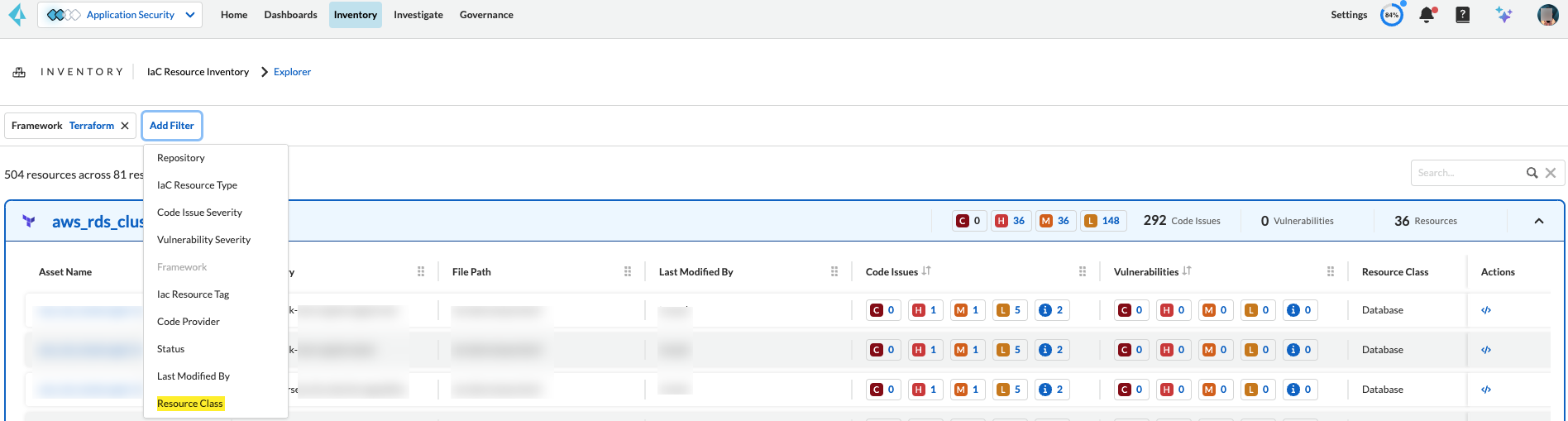Click the search magnifier icon

[x=1532, y=173]
